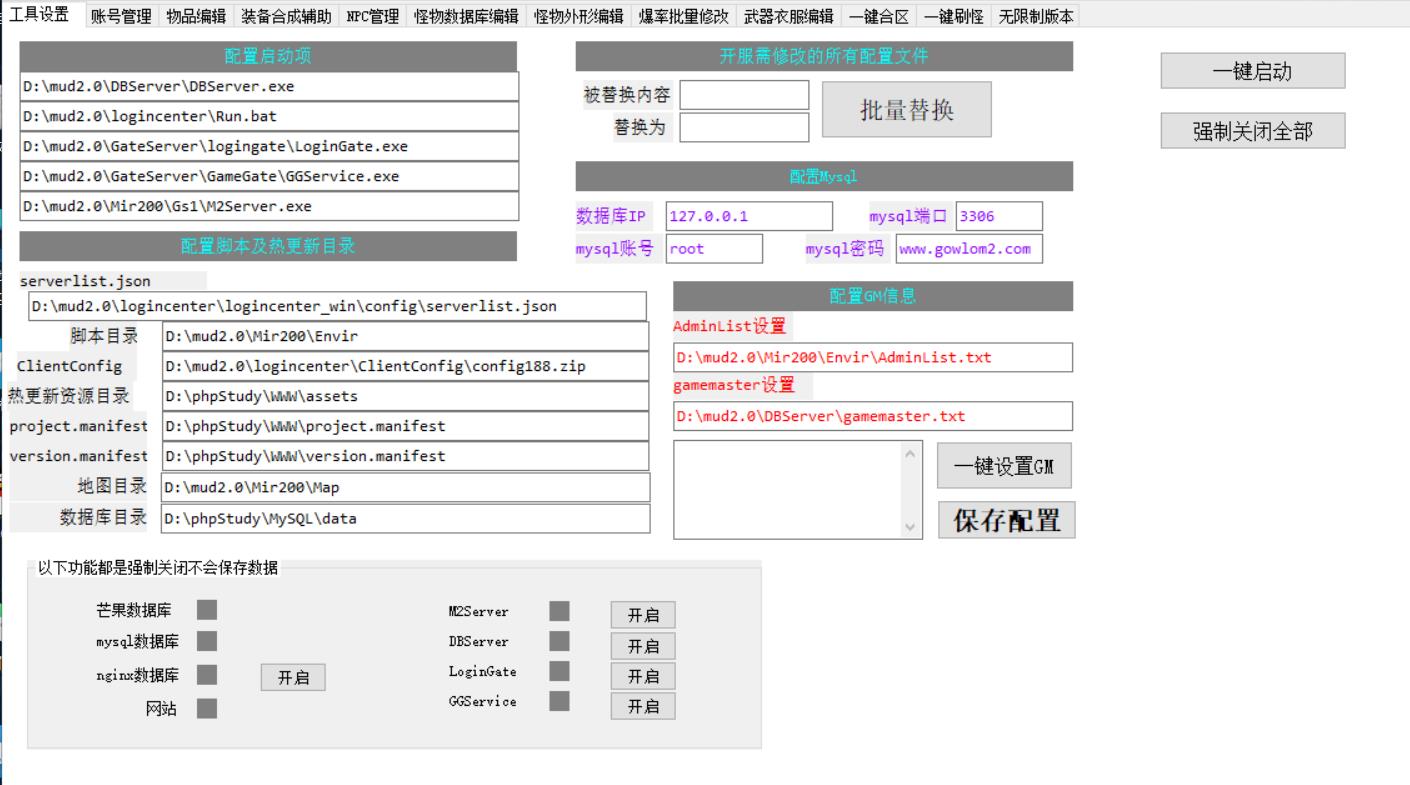This screenshot has height=785, width=1410.
Task: Click the gamemaster.txt path field
Action: (x=873, y=416)
